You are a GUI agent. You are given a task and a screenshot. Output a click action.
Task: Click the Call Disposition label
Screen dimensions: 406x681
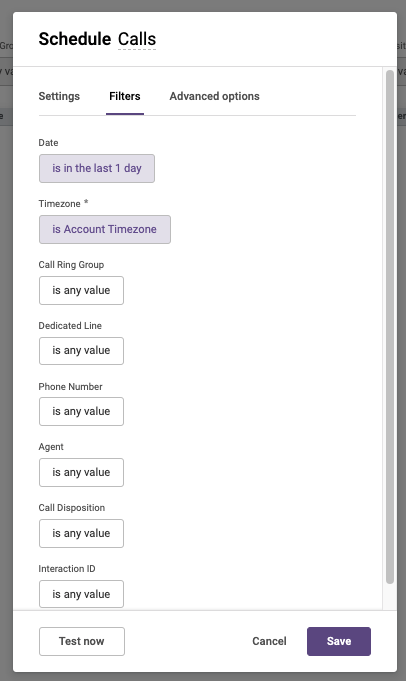pyautogui.click(x=72, y=508)
